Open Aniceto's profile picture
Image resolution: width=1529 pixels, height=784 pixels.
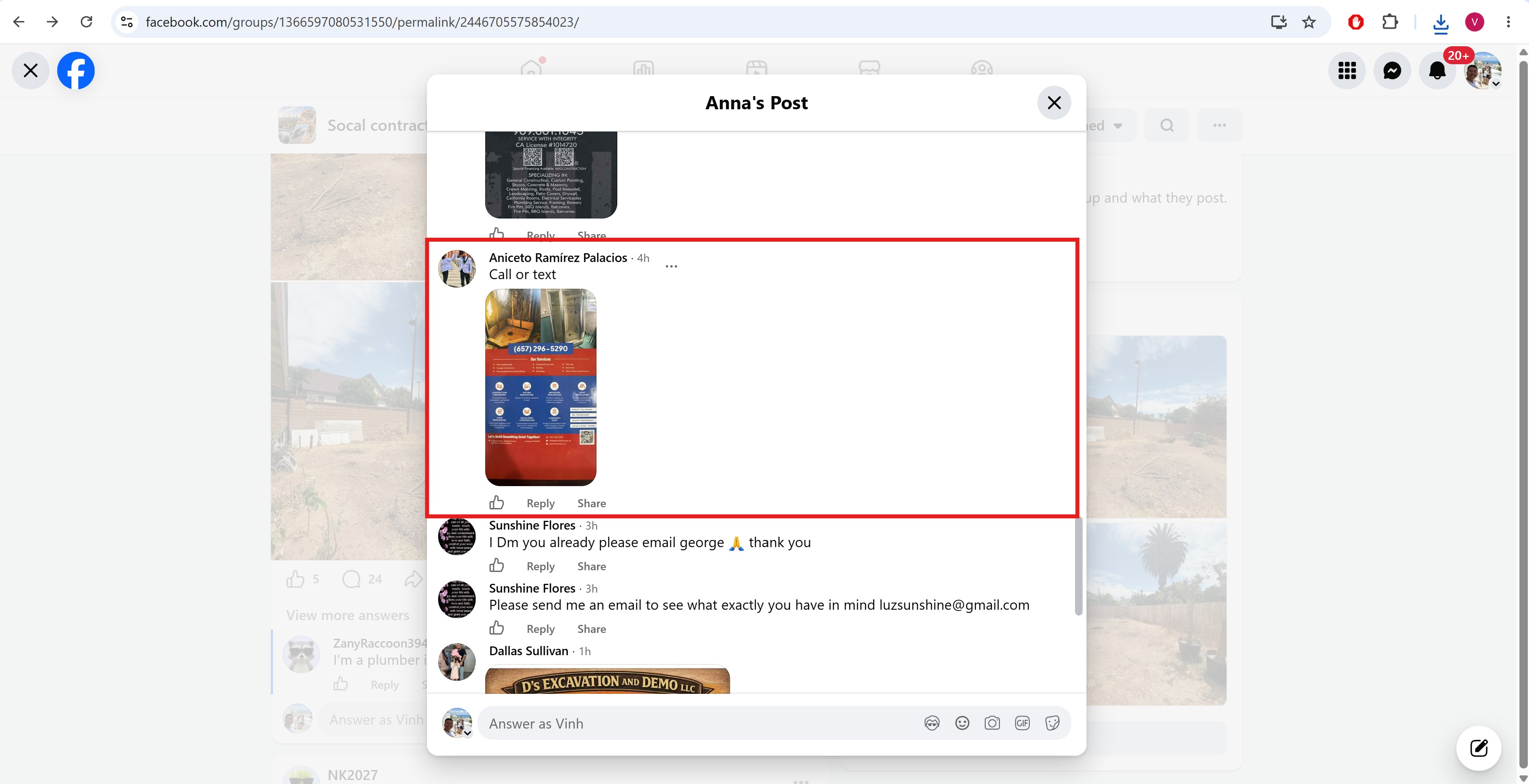[x=457, y=269]
